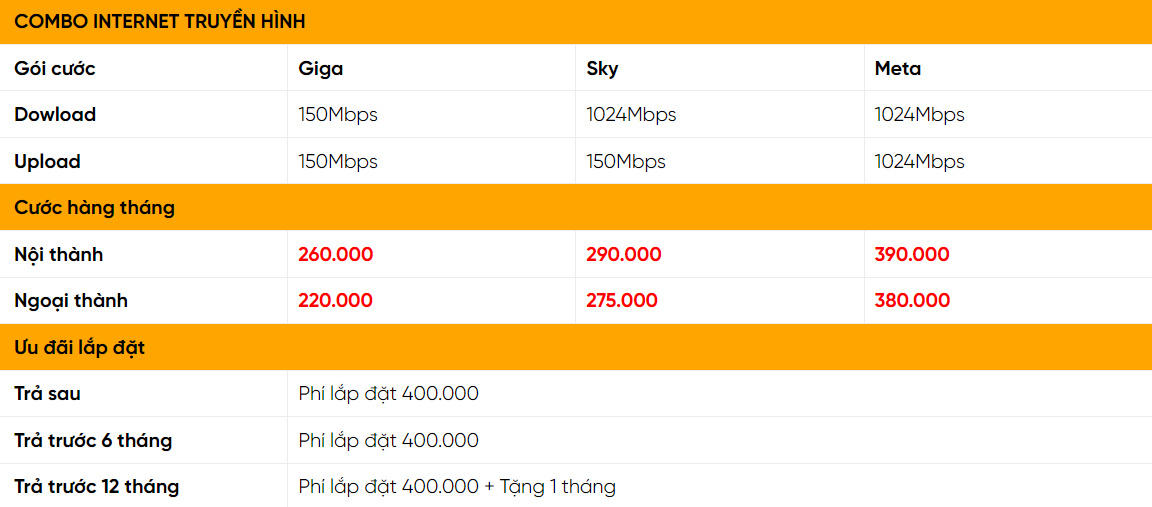
Task: Click Meta Nội thành price 390.000
Action: pos(911,254)
